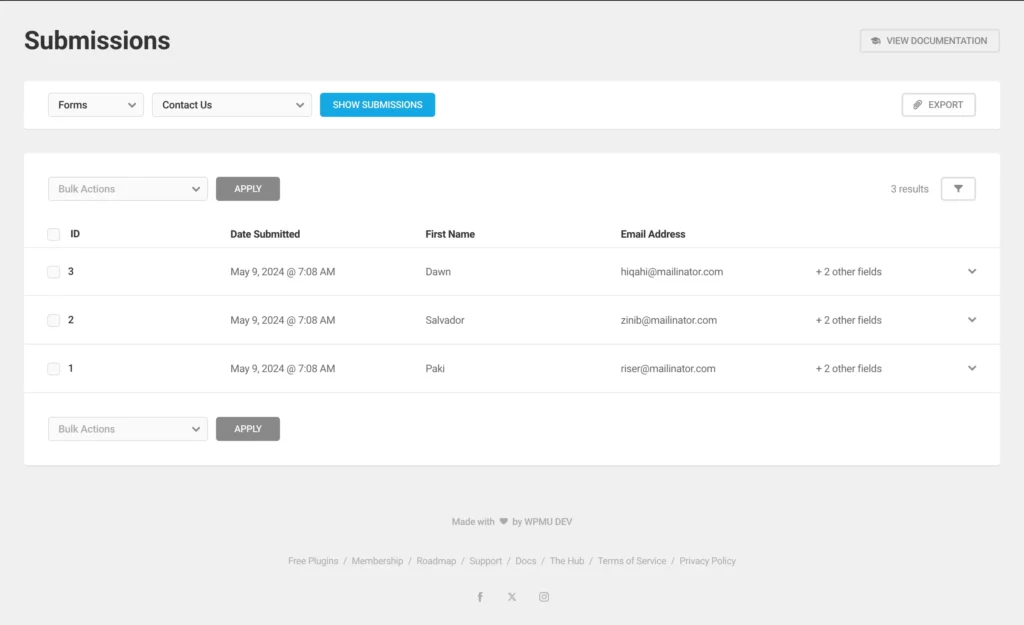Open the Free Plugins footer link
This screenshot has height=625, width=1024.
(x=313, y=561)
